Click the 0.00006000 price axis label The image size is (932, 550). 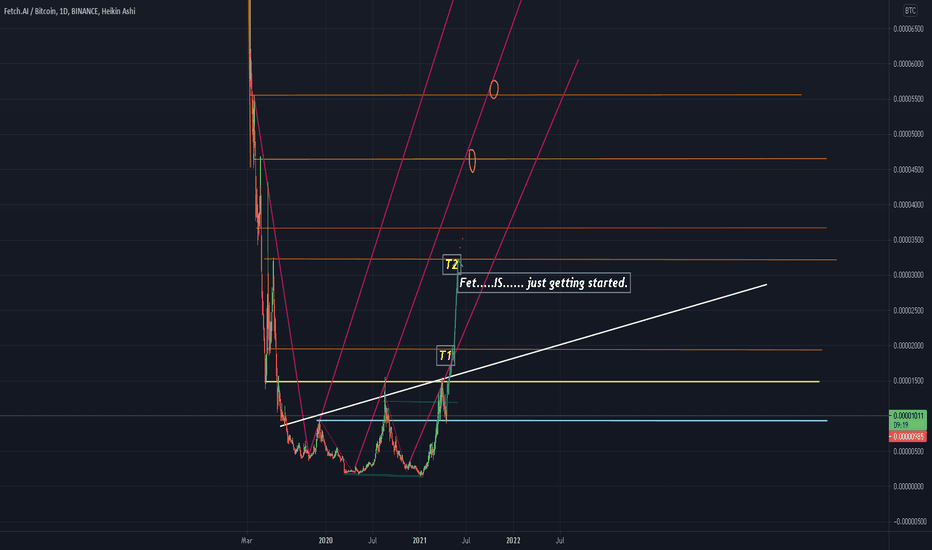909,64
